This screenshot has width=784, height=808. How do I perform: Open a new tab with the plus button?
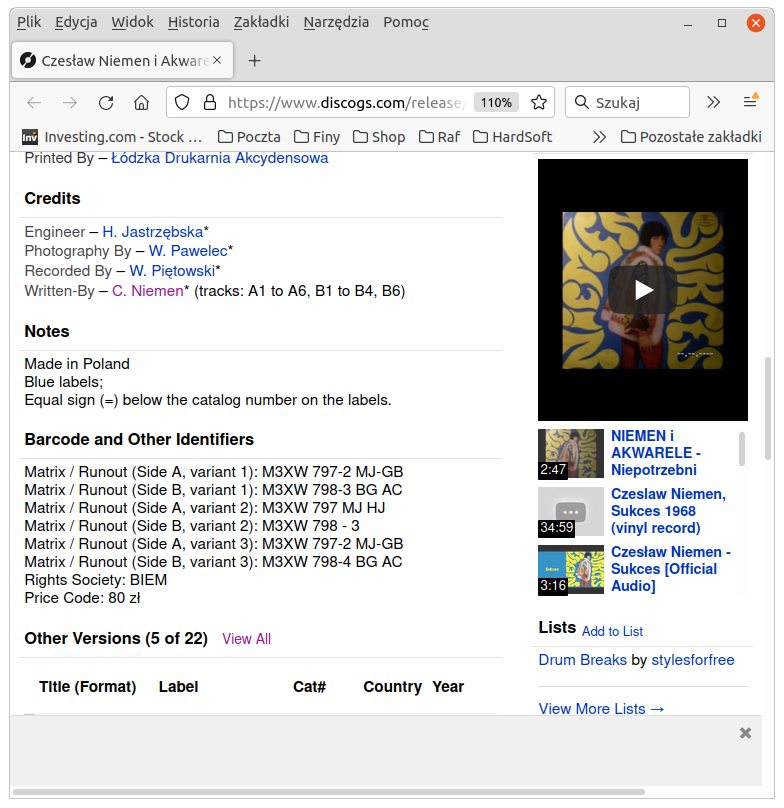click(x=254, y=60)
